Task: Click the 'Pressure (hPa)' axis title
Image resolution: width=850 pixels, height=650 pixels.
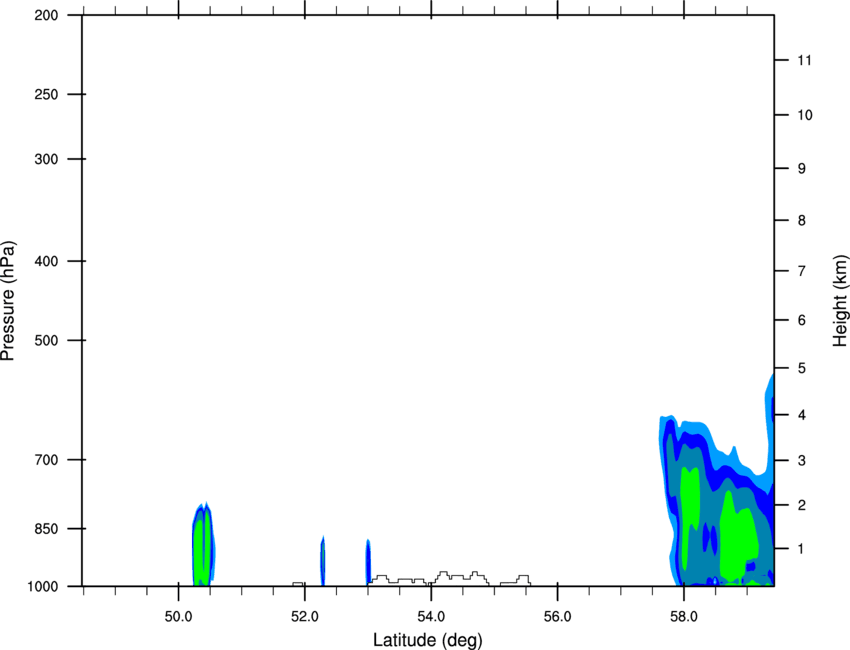Action: click(8, 301)
